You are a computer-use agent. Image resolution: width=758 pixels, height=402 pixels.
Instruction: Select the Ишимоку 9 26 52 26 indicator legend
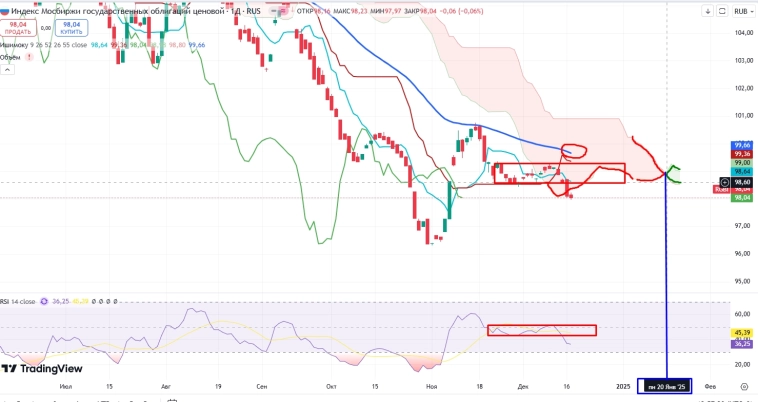[x=44, y=45]
